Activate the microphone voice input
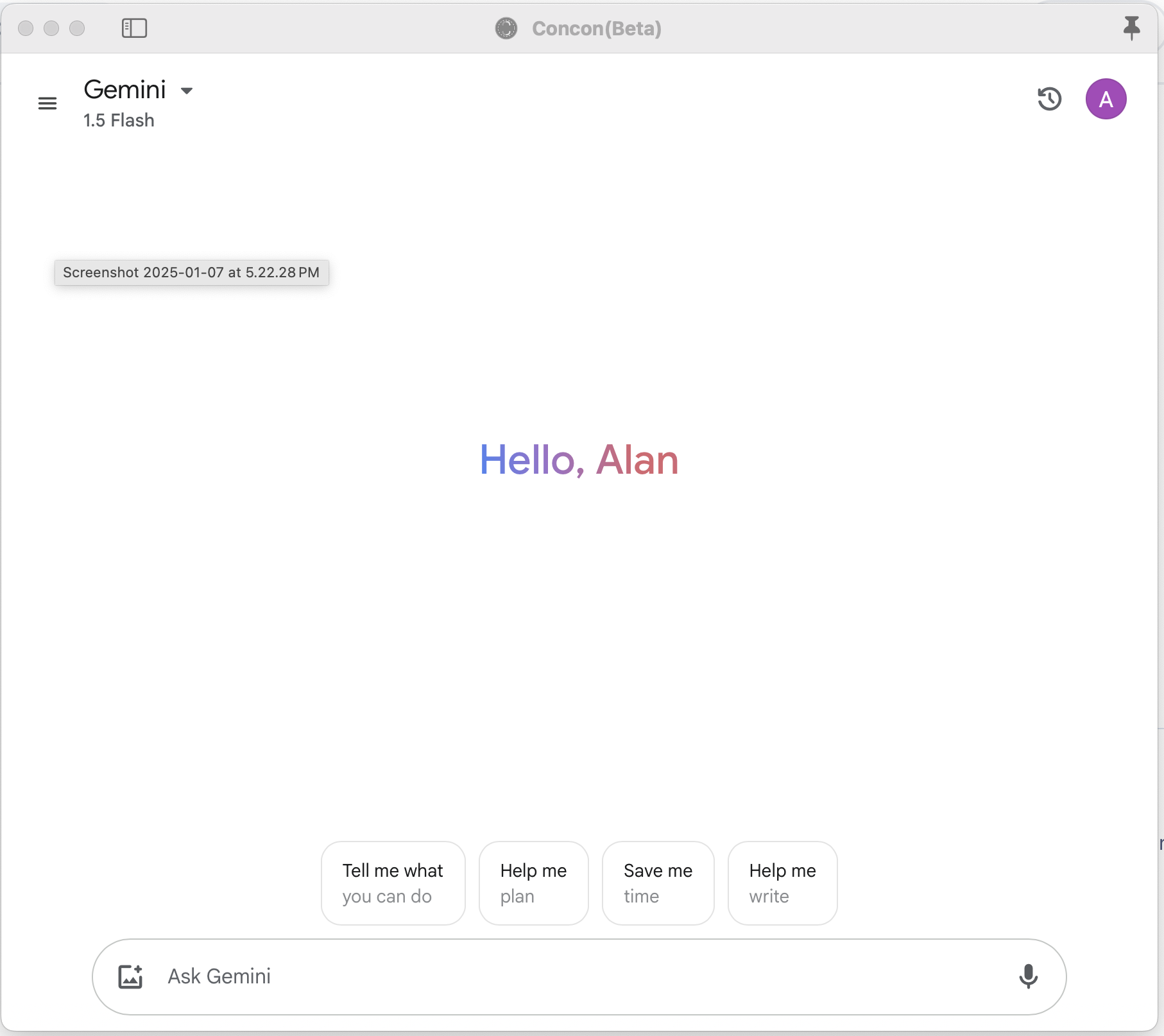This screenshot has height=1036, width=1164. (x=1028, y=976)
